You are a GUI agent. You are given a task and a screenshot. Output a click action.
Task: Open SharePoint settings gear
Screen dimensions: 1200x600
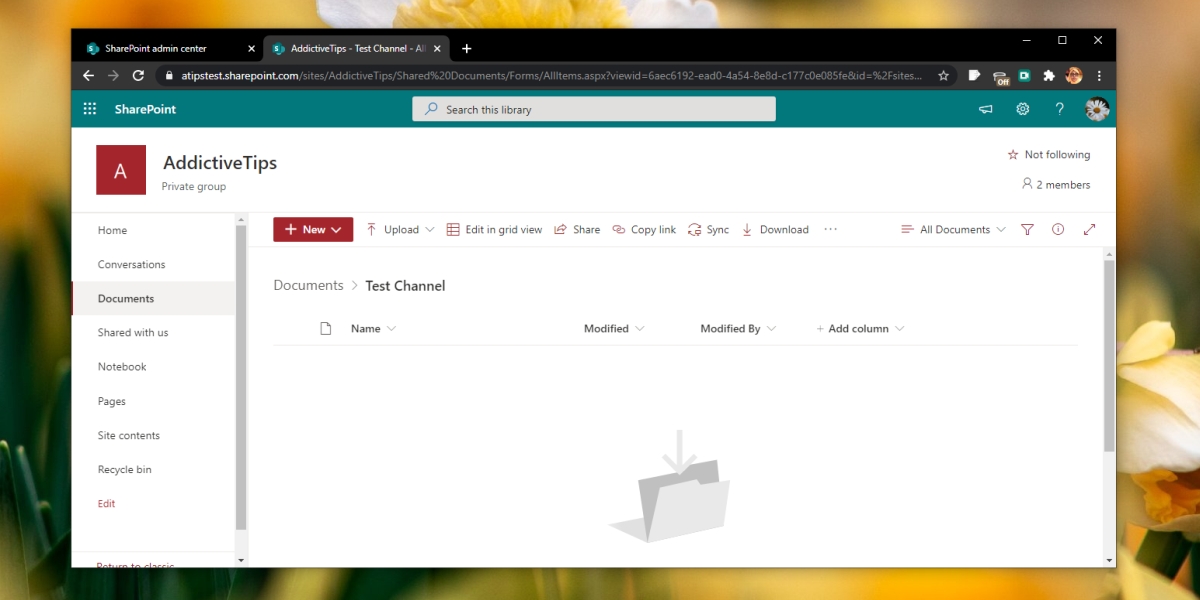click(x=1023, y=109)
